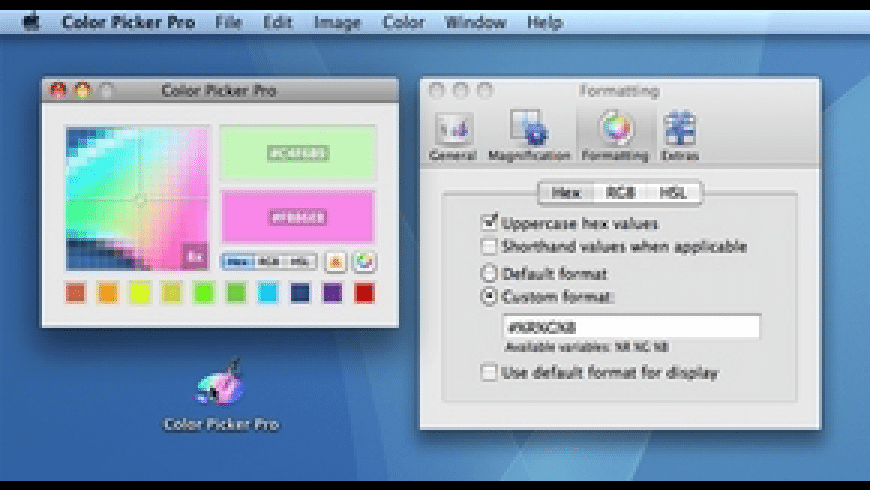The width and height of the screenshot is (870, 490).
Task: Choose Hex segment in picker window
Action: tap(238, 262)
